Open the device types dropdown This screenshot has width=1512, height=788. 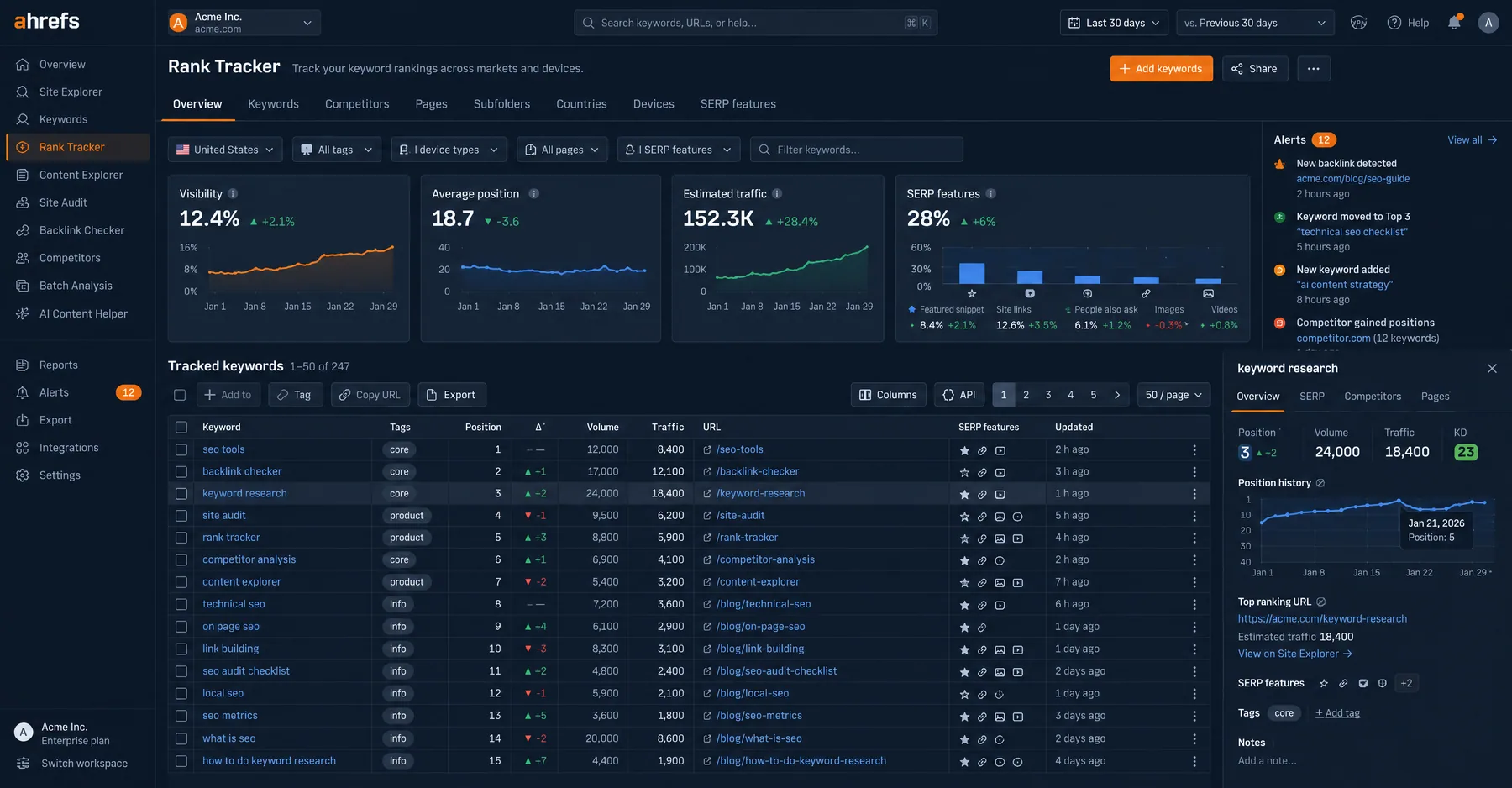tap(449, 150)
